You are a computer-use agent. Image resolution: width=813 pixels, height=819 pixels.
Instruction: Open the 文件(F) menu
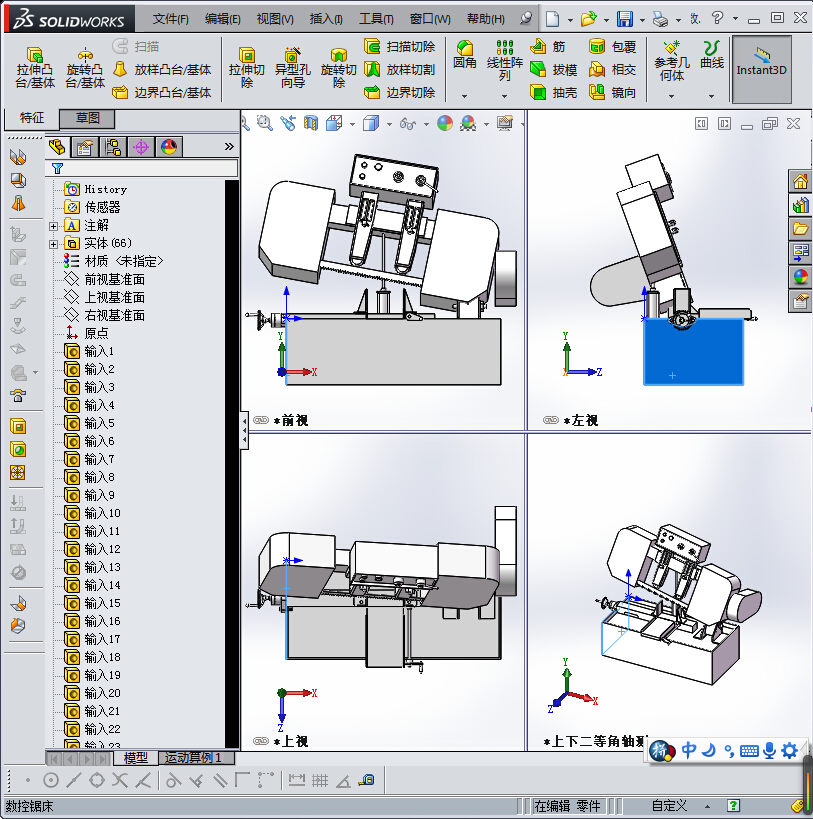click(x=170, y=19)
